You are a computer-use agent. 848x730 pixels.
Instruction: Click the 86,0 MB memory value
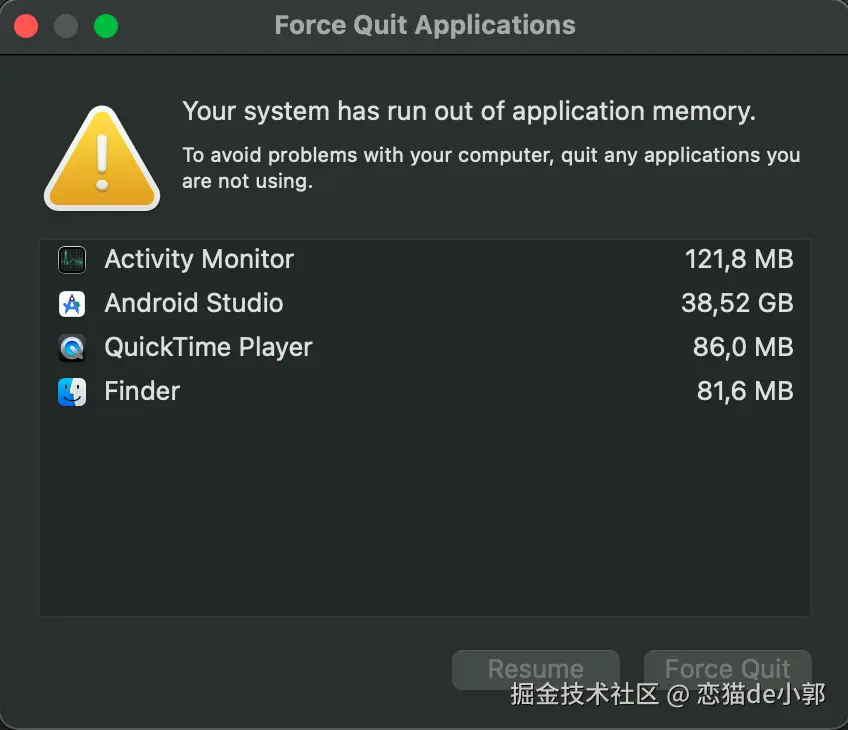tap(742, 348)
